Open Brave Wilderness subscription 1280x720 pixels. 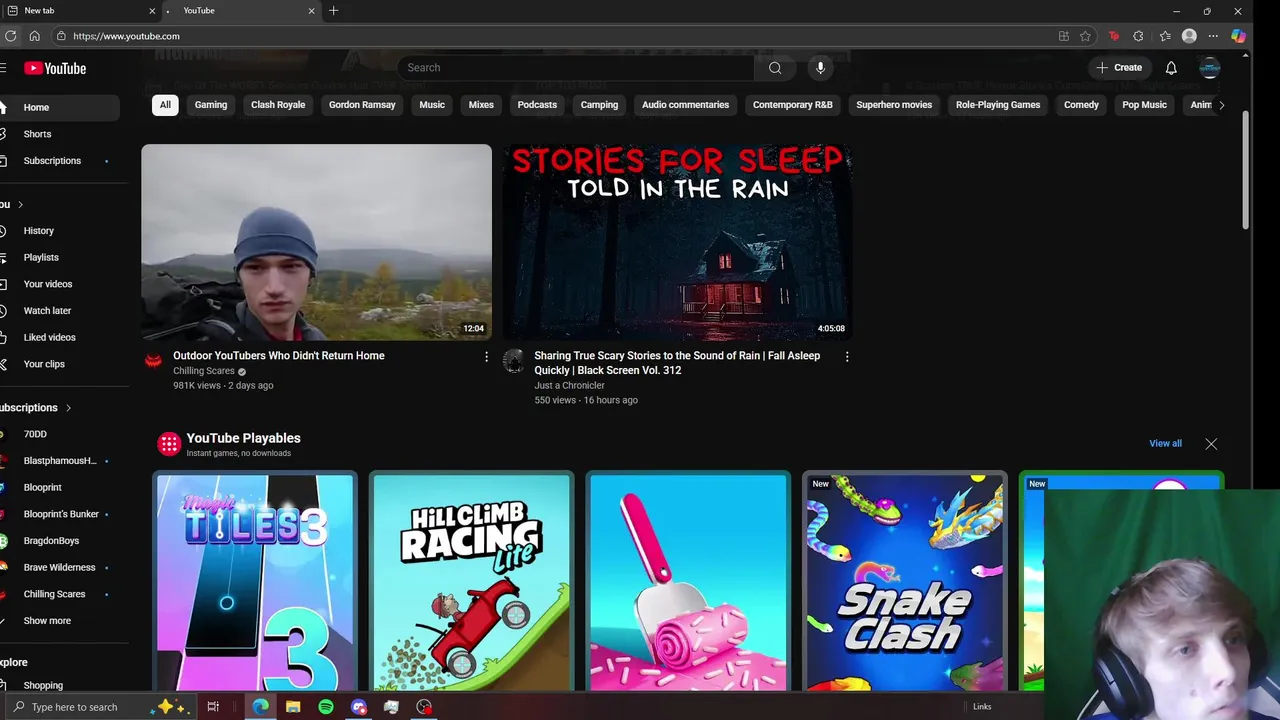coord(59,568)
